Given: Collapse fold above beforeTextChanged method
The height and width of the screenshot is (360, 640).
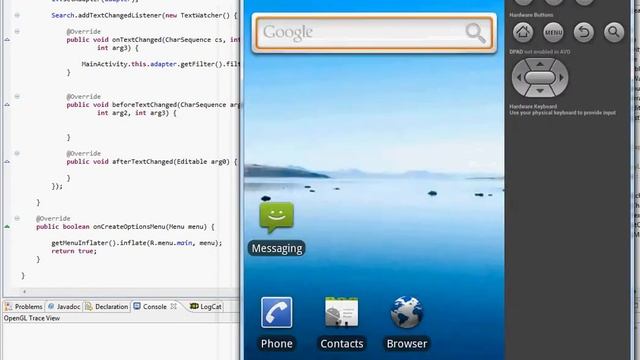Looking at the screenshot, I should 17,96.
